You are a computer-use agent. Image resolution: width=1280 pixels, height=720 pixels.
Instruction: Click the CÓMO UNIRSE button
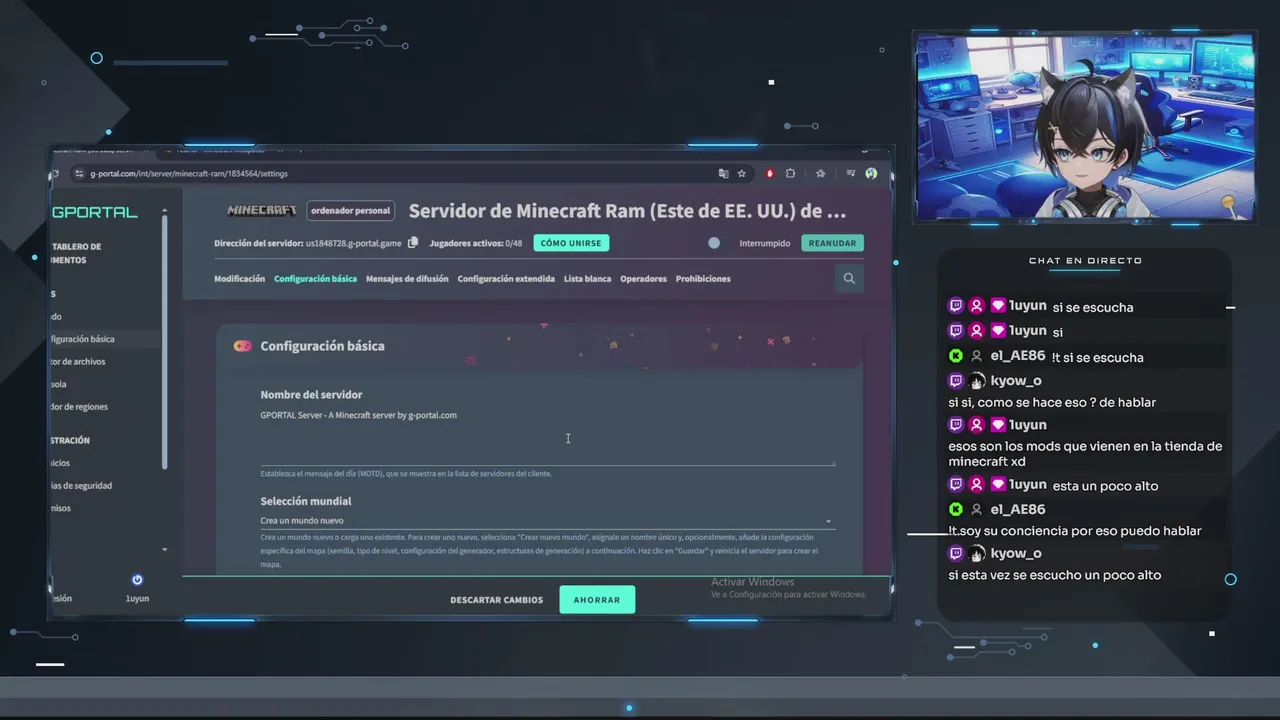tap(571, 243)
